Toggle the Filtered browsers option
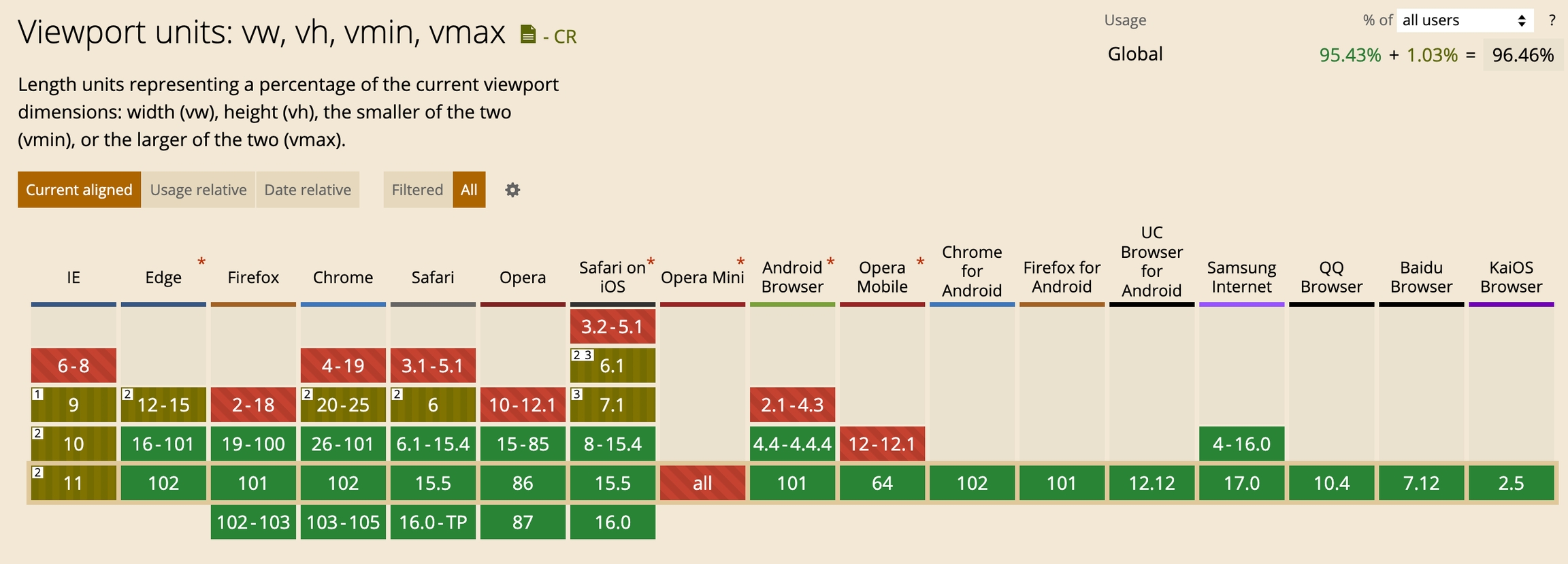 click(x=417, y=190)
